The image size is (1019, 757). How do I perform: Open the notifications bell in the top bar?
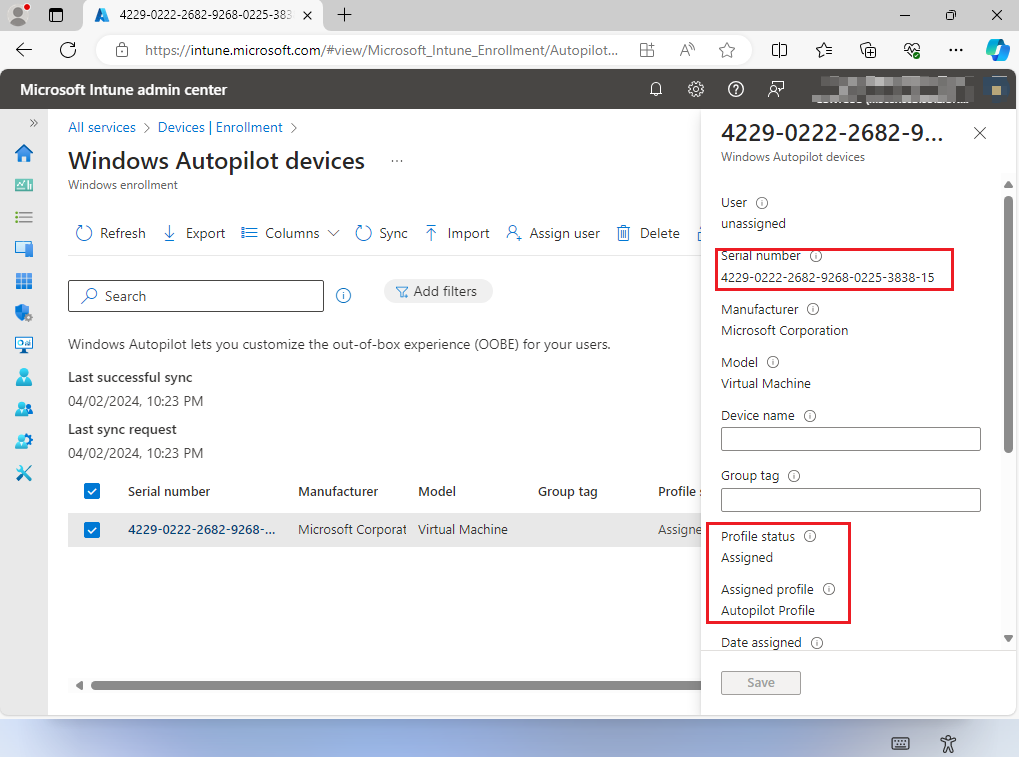(656, 89)
